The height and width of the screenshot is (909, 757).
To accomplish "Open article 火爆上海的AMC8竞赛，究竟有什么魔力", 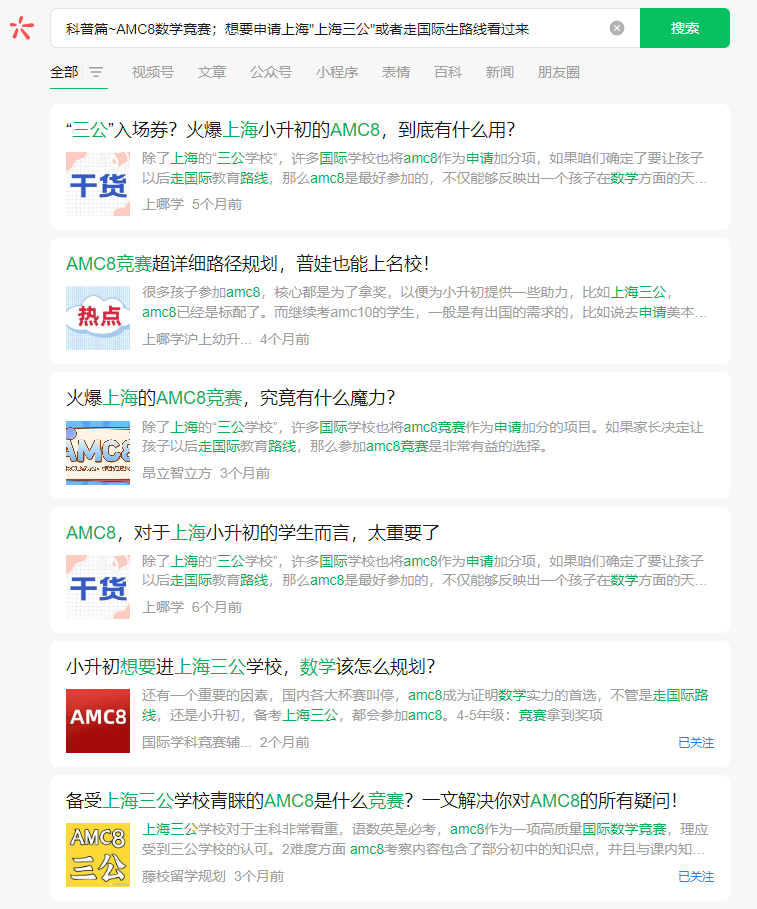I will coord(231,398).
